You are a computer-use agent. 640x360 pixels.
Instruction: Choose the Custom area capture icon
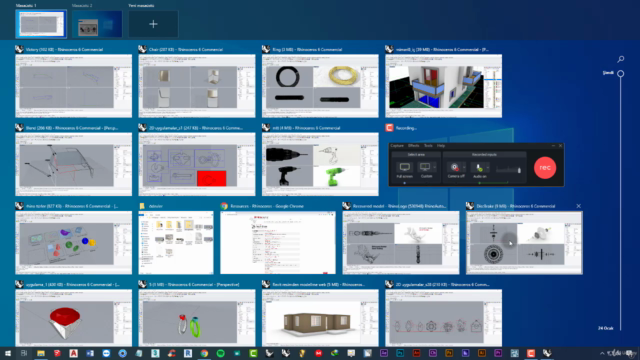tap(425, 167)
